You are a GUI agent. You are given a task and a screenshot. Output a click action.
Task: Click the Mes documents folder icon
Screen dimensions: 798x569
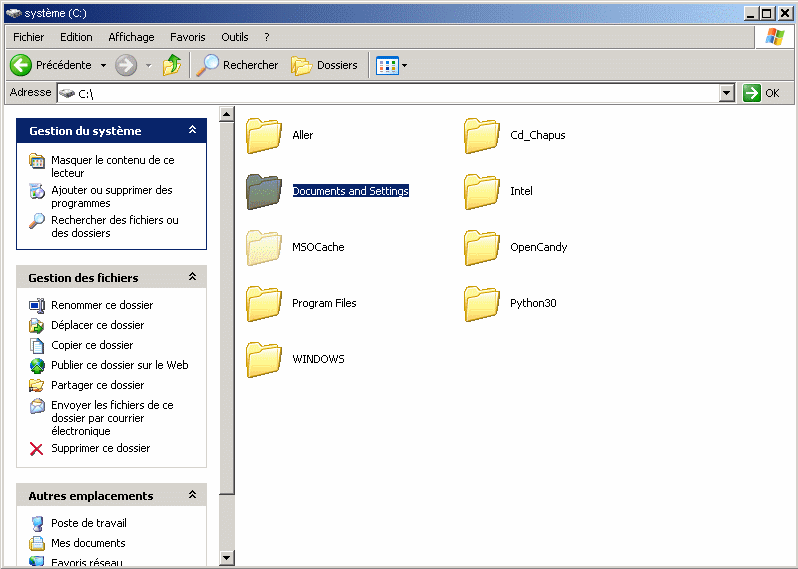pyautogui.click(x=37, y=544)
